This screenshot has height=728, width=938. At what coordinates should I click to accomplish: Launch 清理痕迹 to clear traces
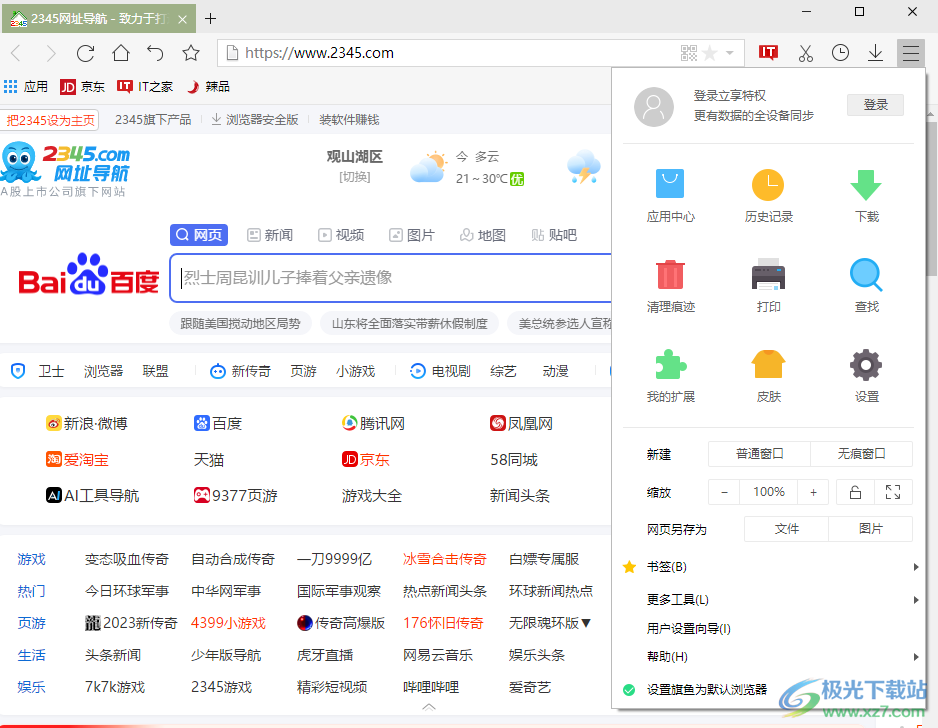click(670, 284)
